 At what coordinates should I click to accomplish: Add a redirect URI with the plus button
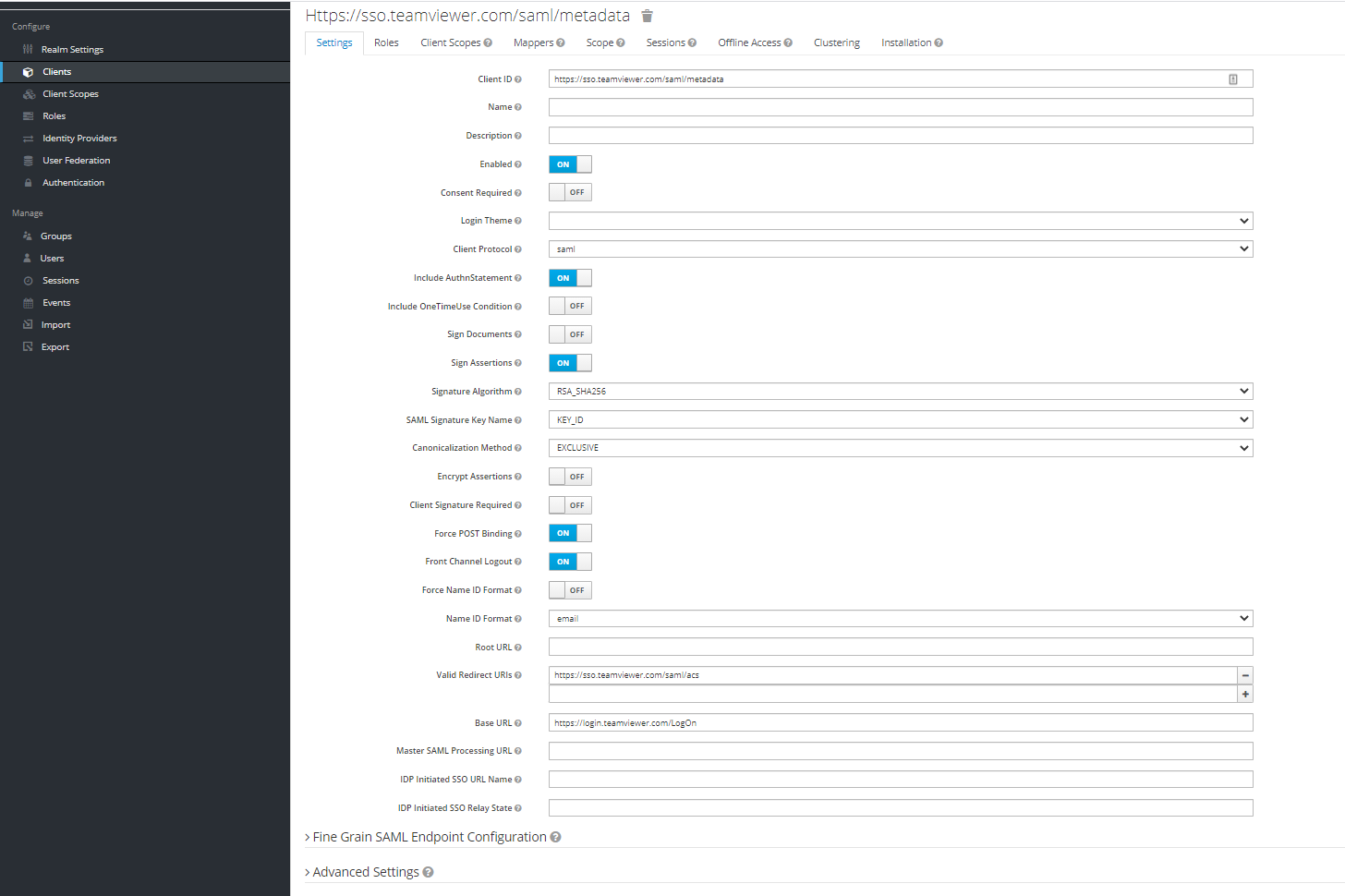click(x=1245, y=695)
